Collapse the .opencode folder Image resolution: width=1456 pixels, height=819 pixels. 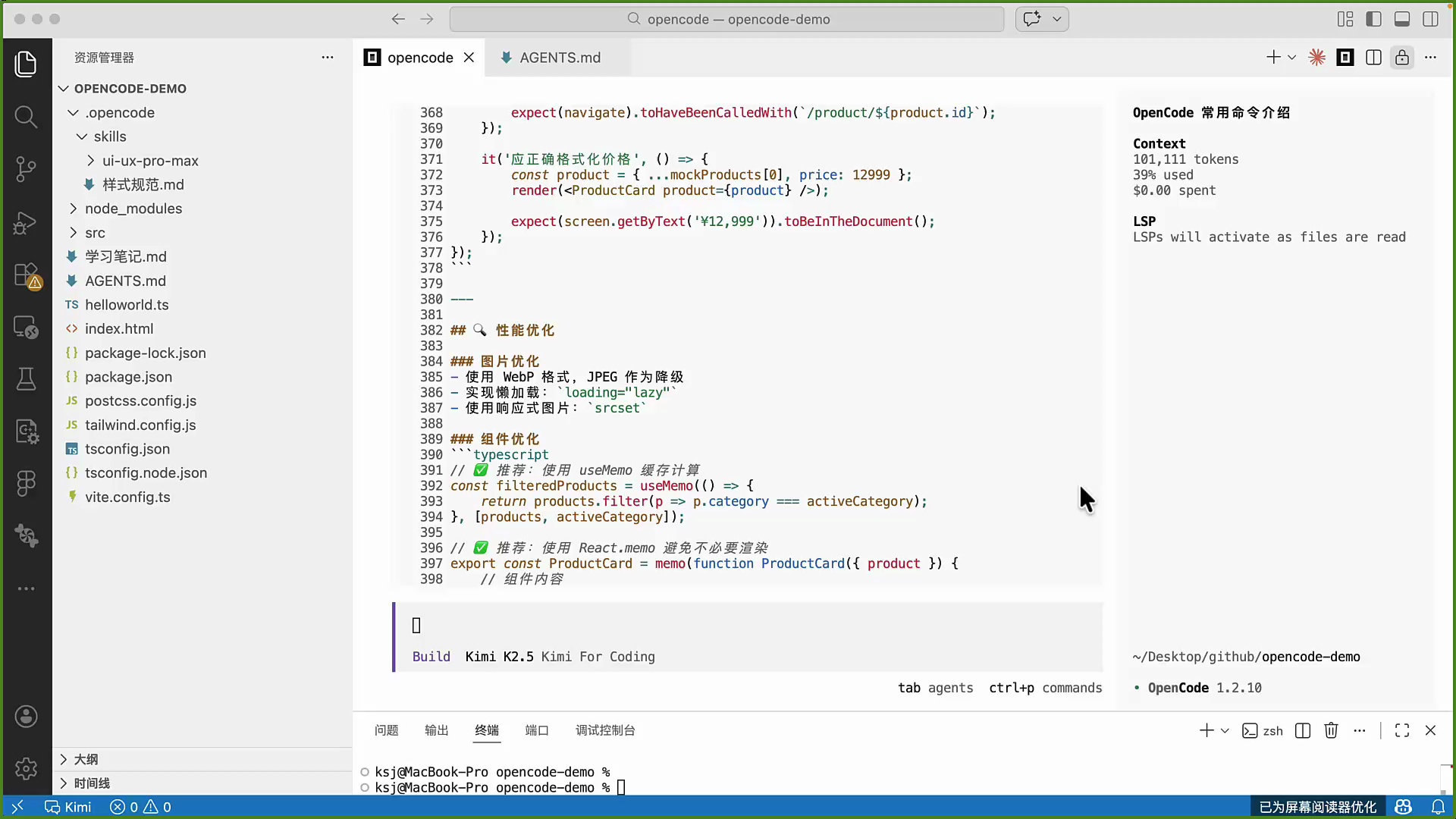pos(73,113)
